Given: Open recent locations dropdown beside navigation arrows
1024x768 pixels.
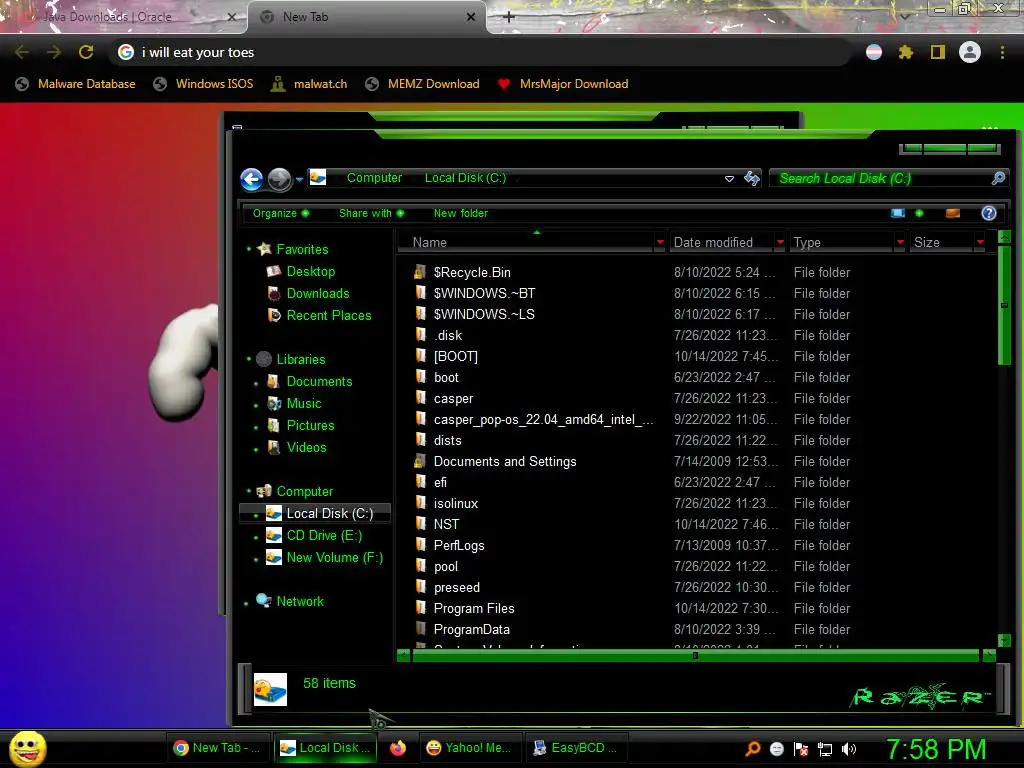Looking at the screenshot, I should coord(299,179).
